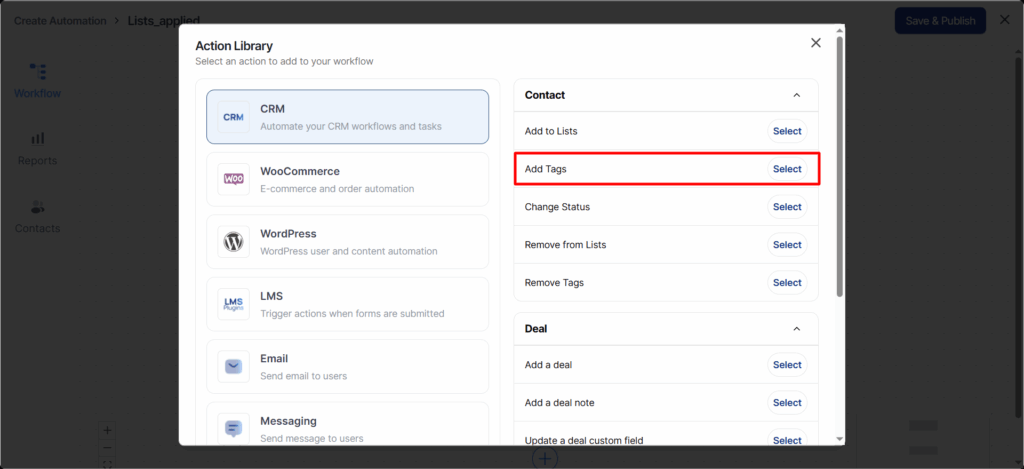This screenshot has height=469, width=1024.
Task: Close the Action Library dialog
Action: (x=815, y=43)
